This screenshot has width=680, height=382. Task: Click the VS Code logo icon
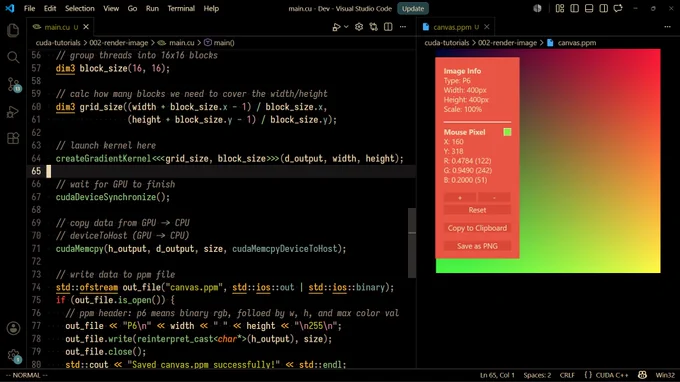point(10,8)
